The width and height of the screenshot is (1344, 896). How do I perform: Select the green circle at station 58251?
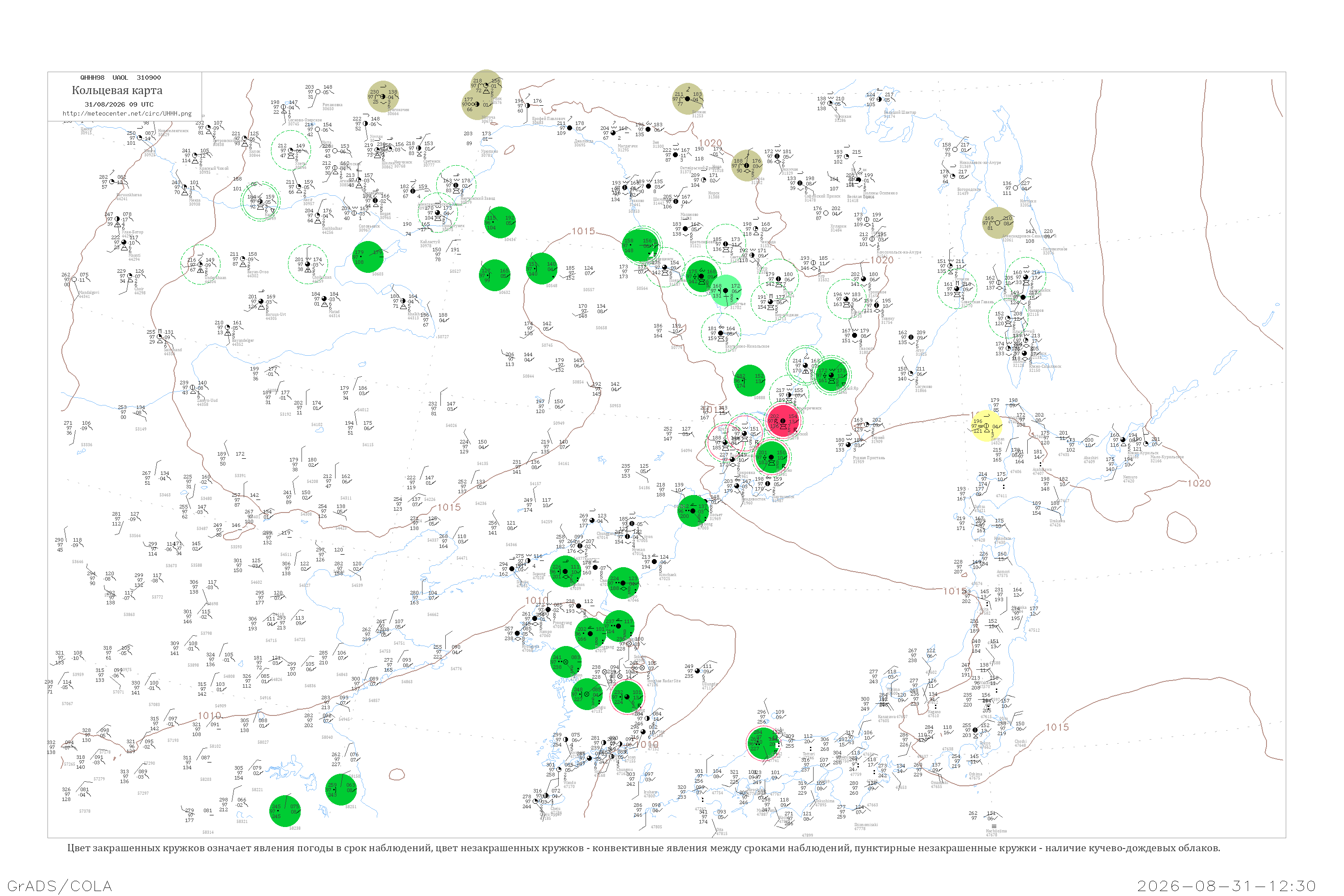point(341,789)
